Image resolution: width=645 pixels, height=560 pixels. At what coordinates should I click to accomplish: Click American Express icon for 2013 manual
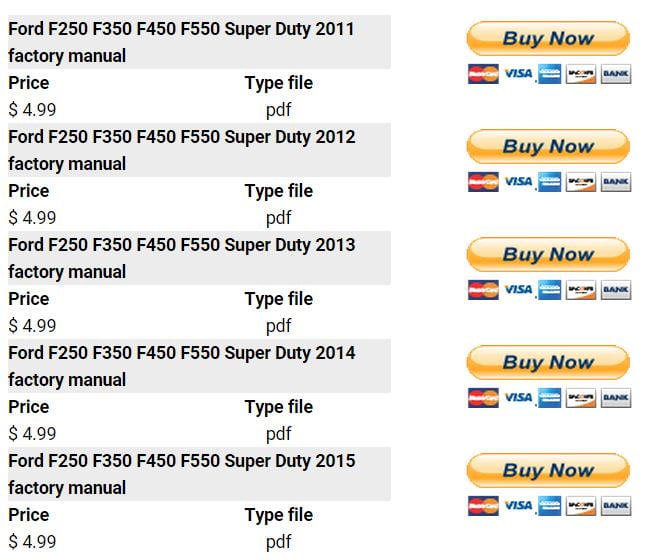tap(549, 290)
